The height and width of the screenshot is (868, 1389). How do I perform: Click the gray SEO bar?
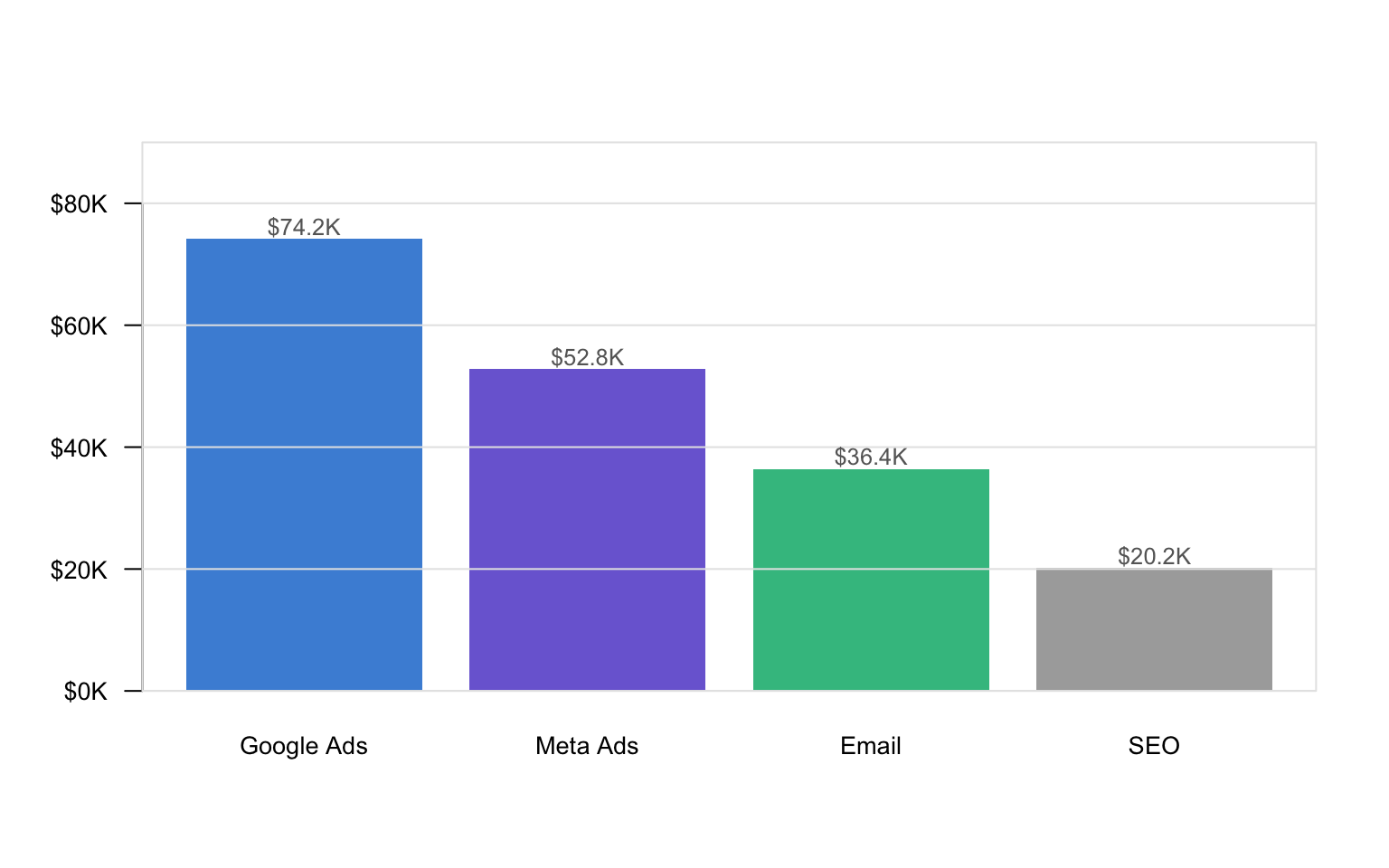(1154, 629)
